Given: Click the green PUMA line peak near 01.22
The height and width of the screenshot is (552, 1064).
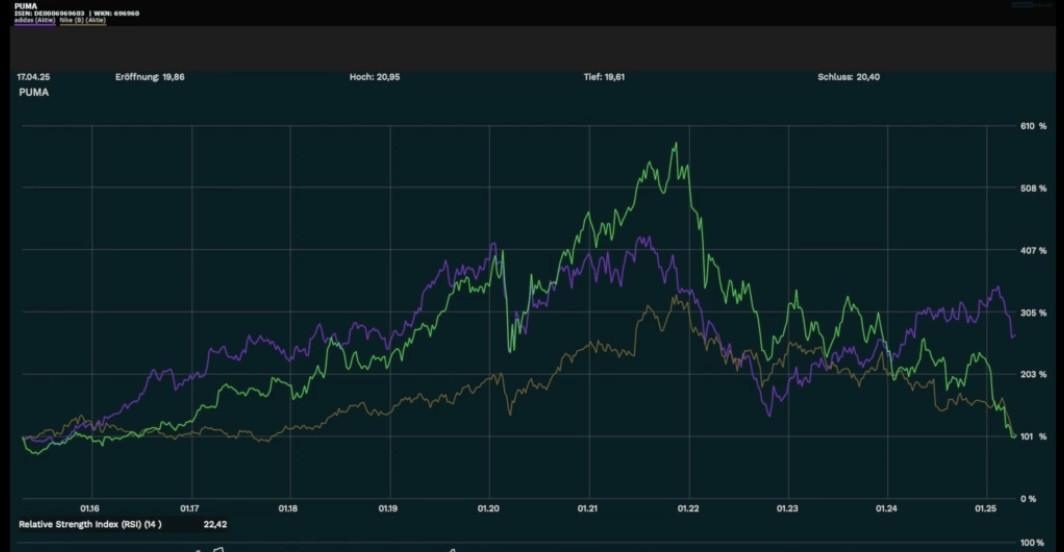Looking at the screenshot, I should tap(676, 144).
